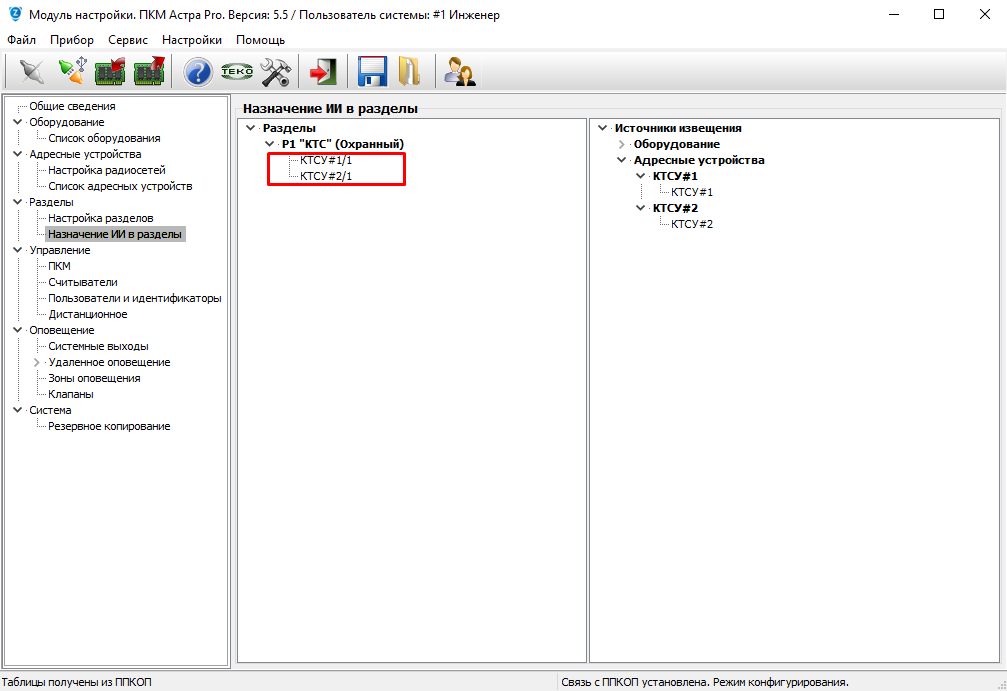
Task: Open Пользователи и идентификаторы in sidebar
Action: coord(134,298)
